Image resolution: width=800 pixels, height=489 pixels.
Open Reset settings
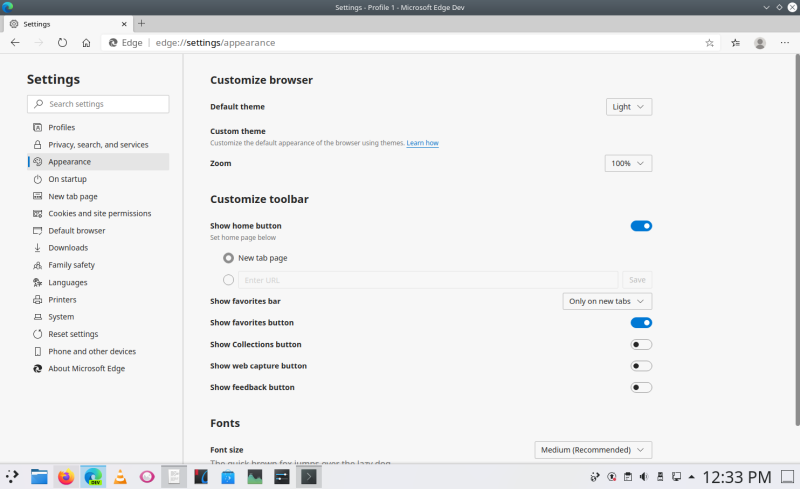98,334
